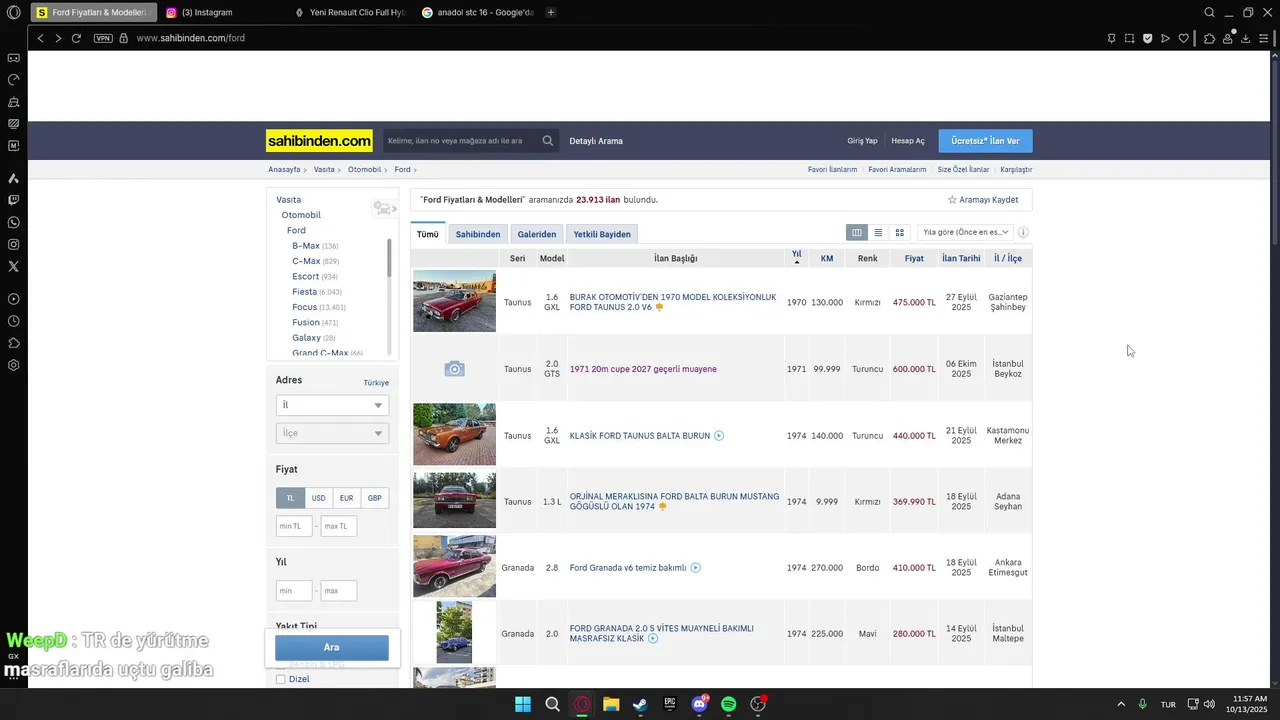The height and width of the screenshot is (720, 1280).
Task: Click the Ücretsiz İlan Ver button
Action: point(985,141)
